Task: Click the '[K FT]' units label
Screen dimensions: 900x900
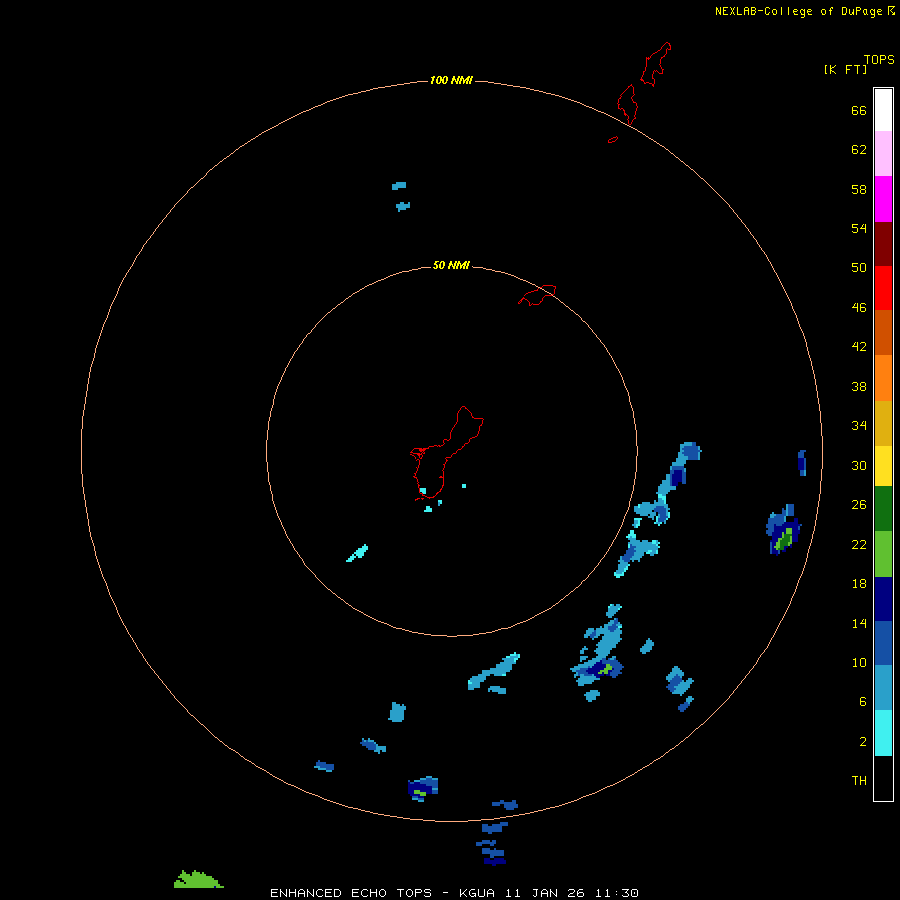Action: [845, 69]
